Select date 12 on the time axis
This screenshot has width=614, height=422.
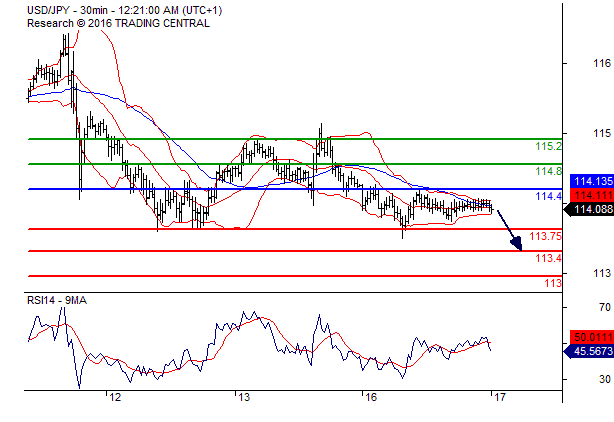click(x=116, y=398)
